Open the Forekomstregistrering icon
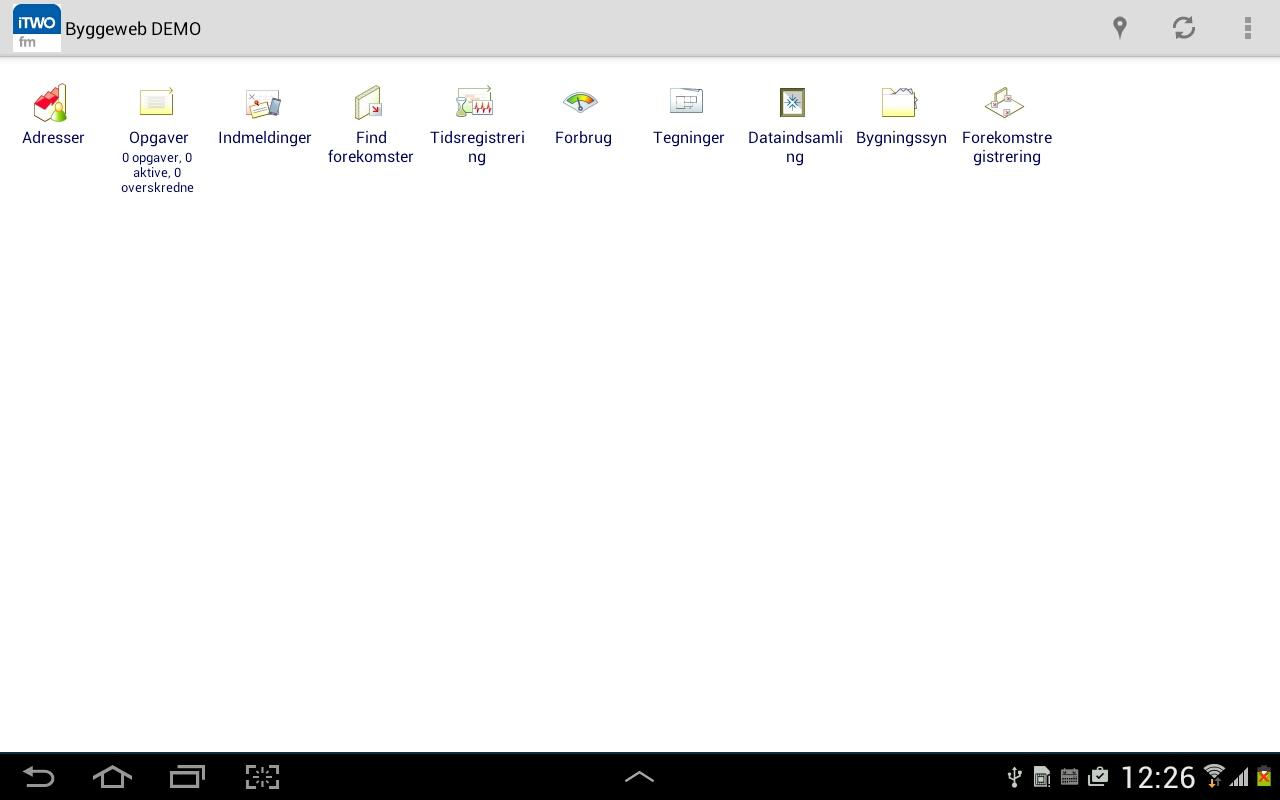 tap(1006, 103)
